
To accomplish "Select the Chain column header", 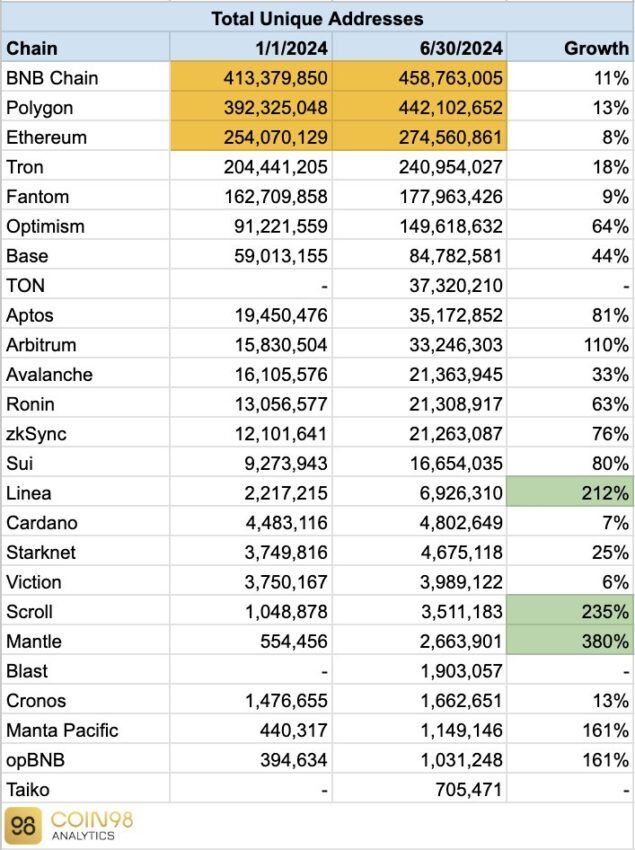I will (x=85, y=48).
